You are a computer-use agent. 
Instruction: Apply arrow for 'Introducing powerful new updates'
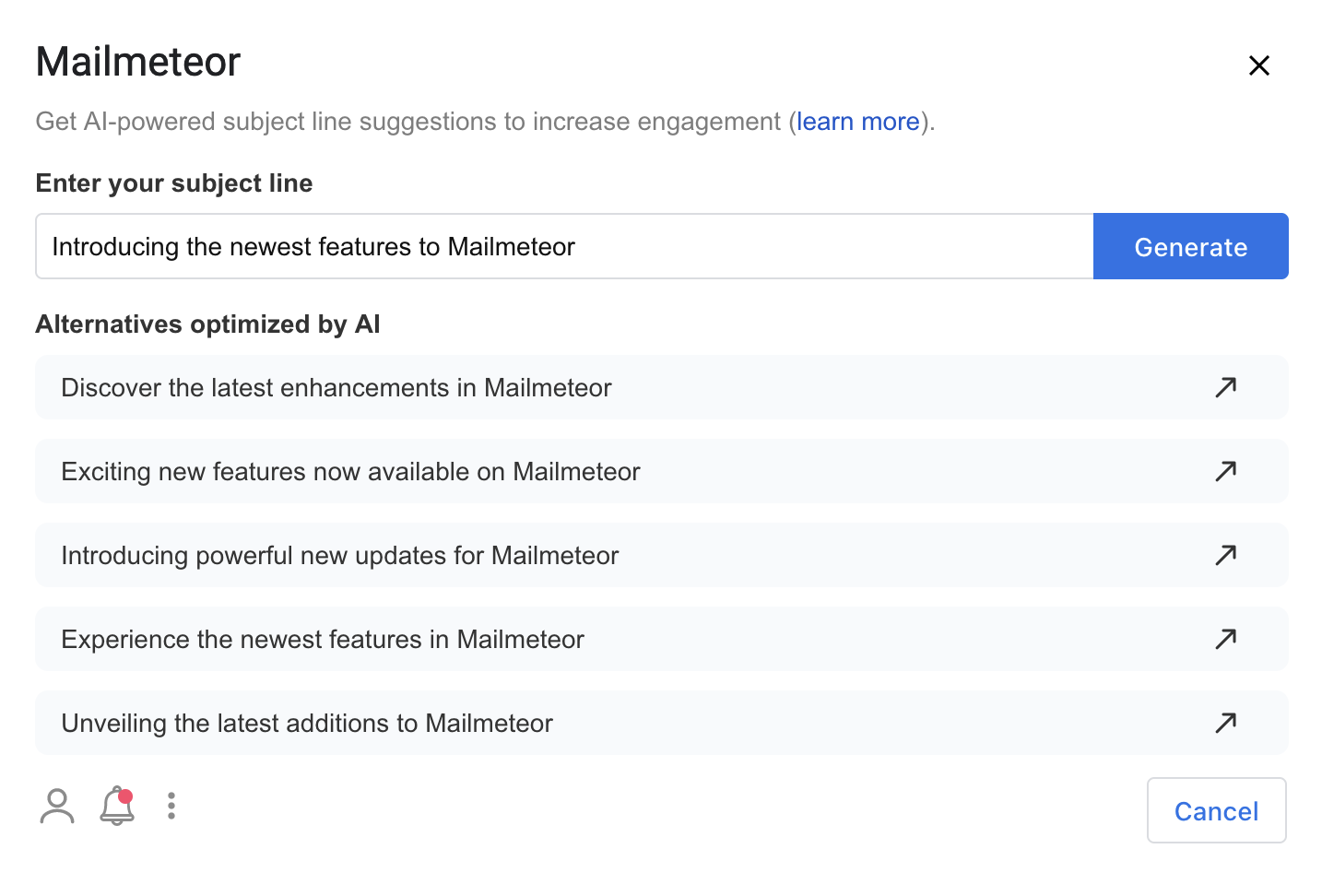(1225, 555)
